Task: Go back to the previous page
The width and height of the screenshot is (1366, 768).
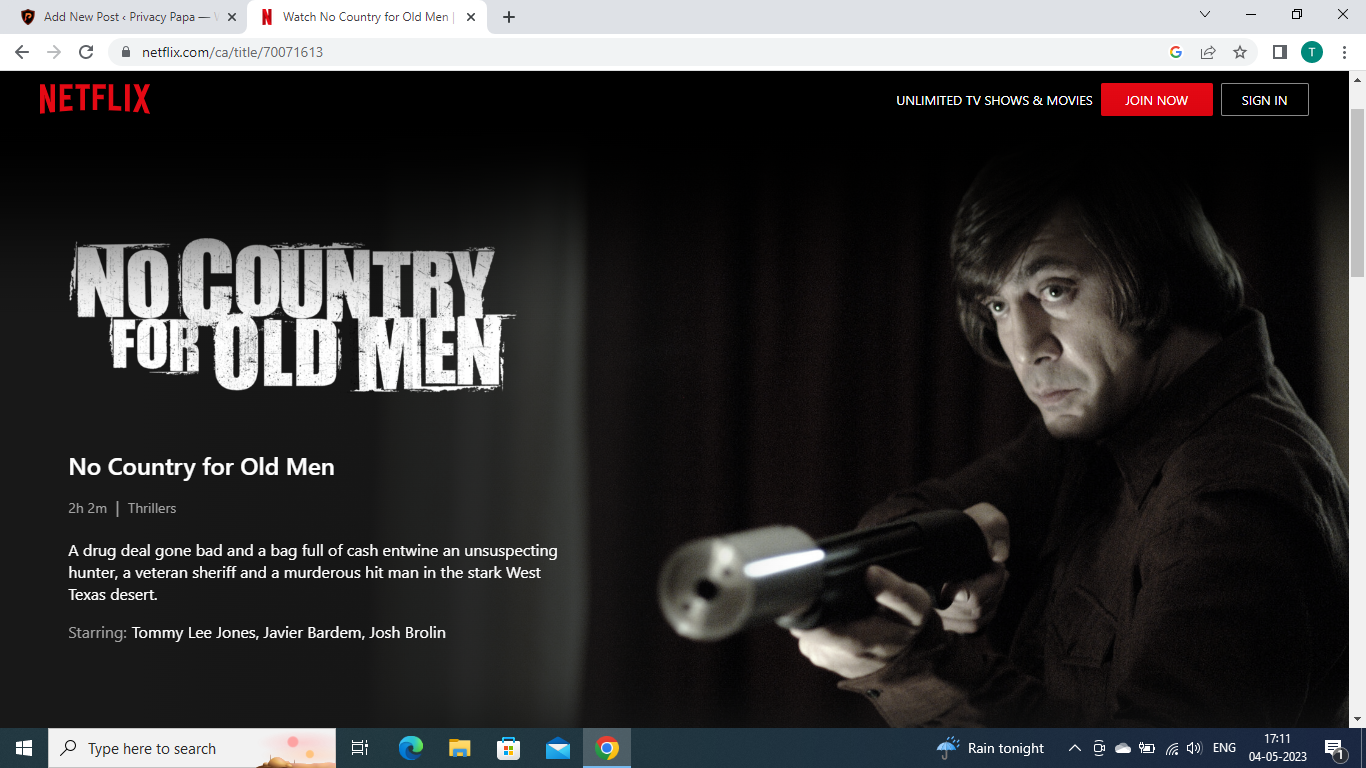Action: [22, 52]
